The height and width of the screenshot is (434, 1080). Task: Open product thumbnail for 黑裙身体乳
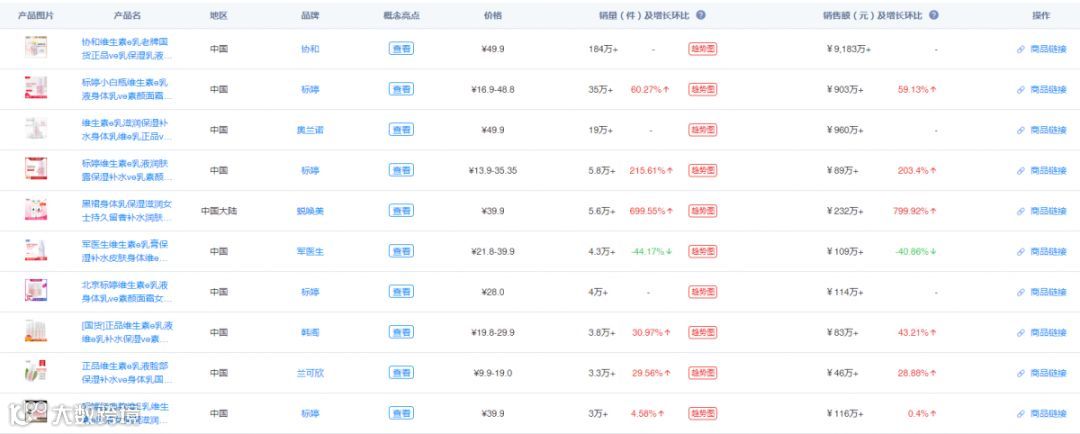tap(36, 209)
